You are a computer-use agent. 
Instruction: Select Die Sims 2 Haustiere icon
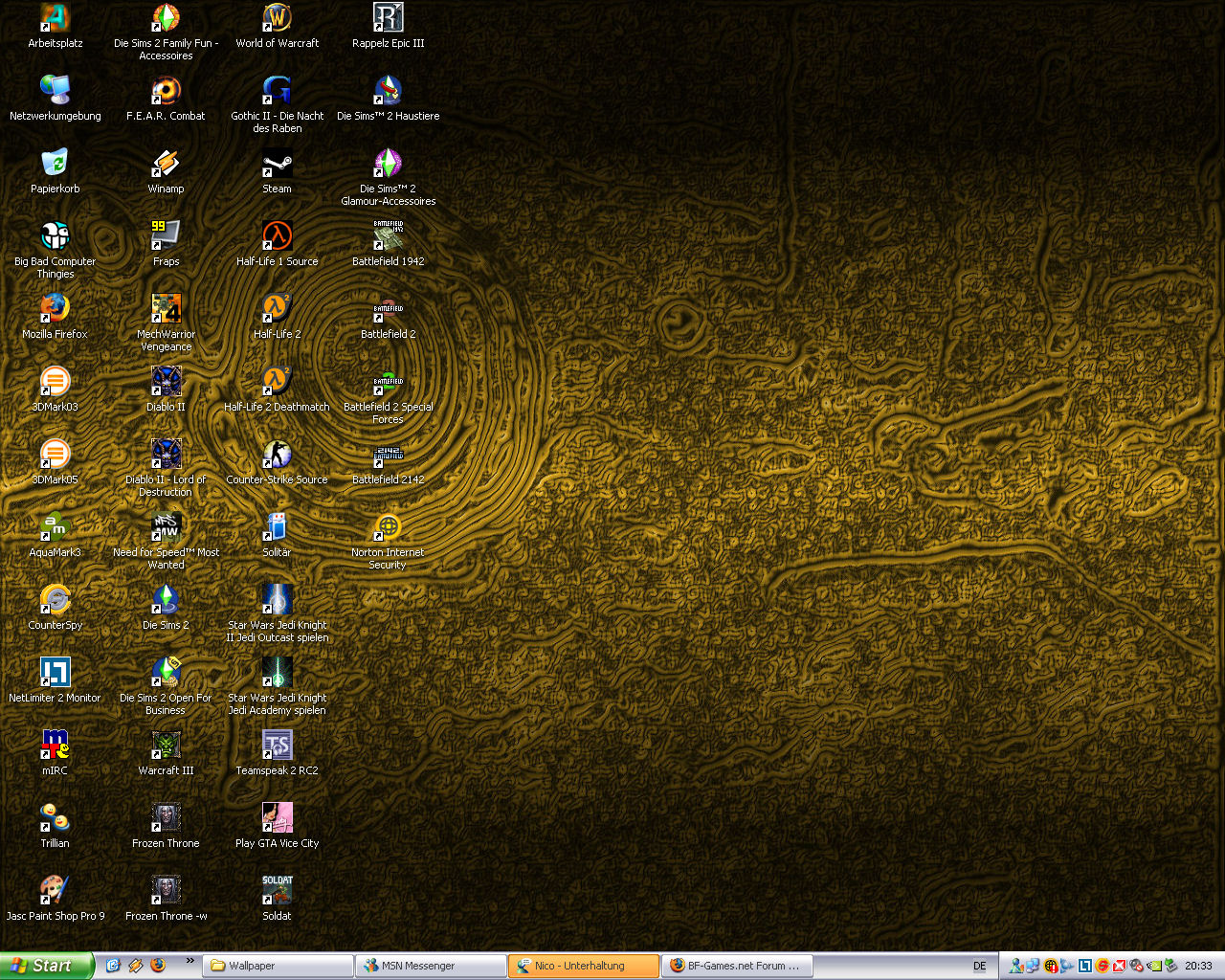[389, 99]
